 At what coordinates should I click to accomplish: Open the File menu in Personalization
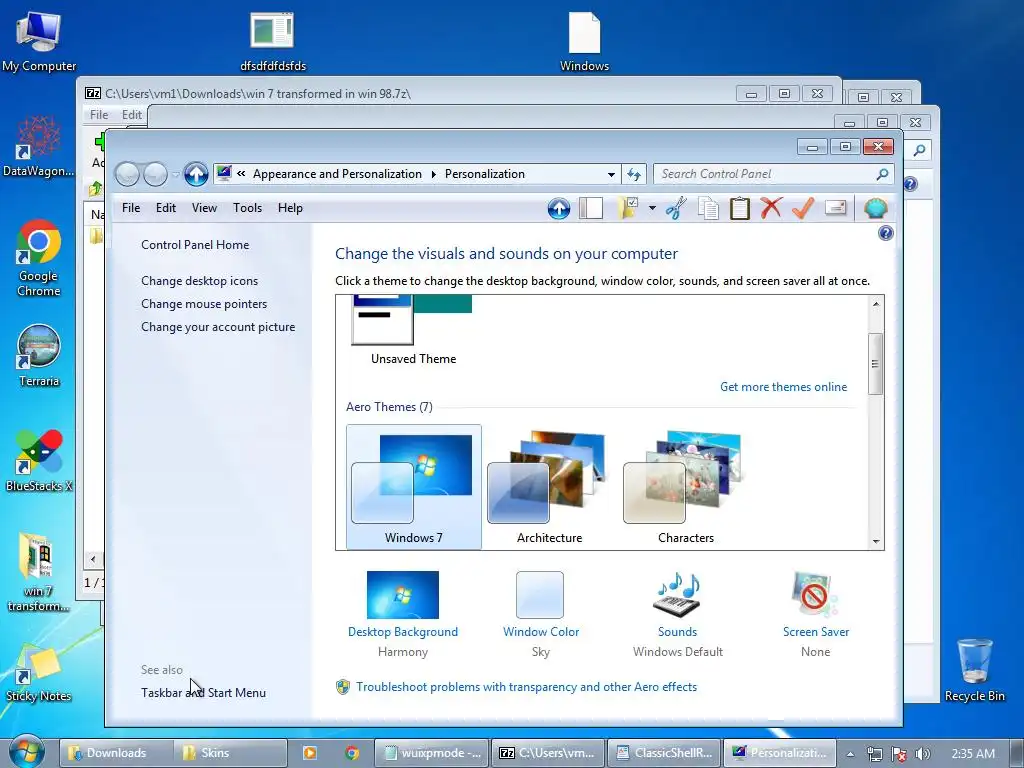point(131,208)
